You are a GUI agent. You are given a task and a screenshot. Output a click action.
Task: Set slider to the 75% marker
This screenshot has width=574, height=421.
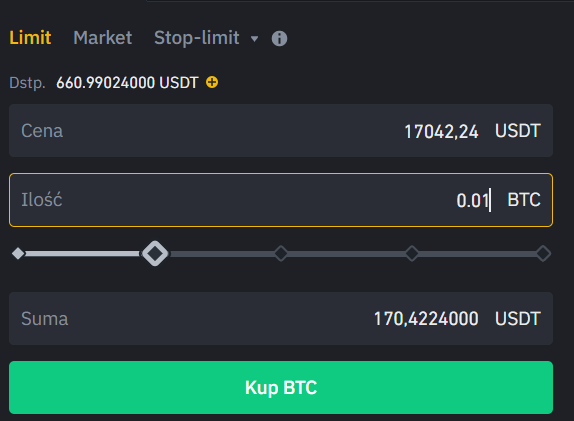click(x=412, y=253)
